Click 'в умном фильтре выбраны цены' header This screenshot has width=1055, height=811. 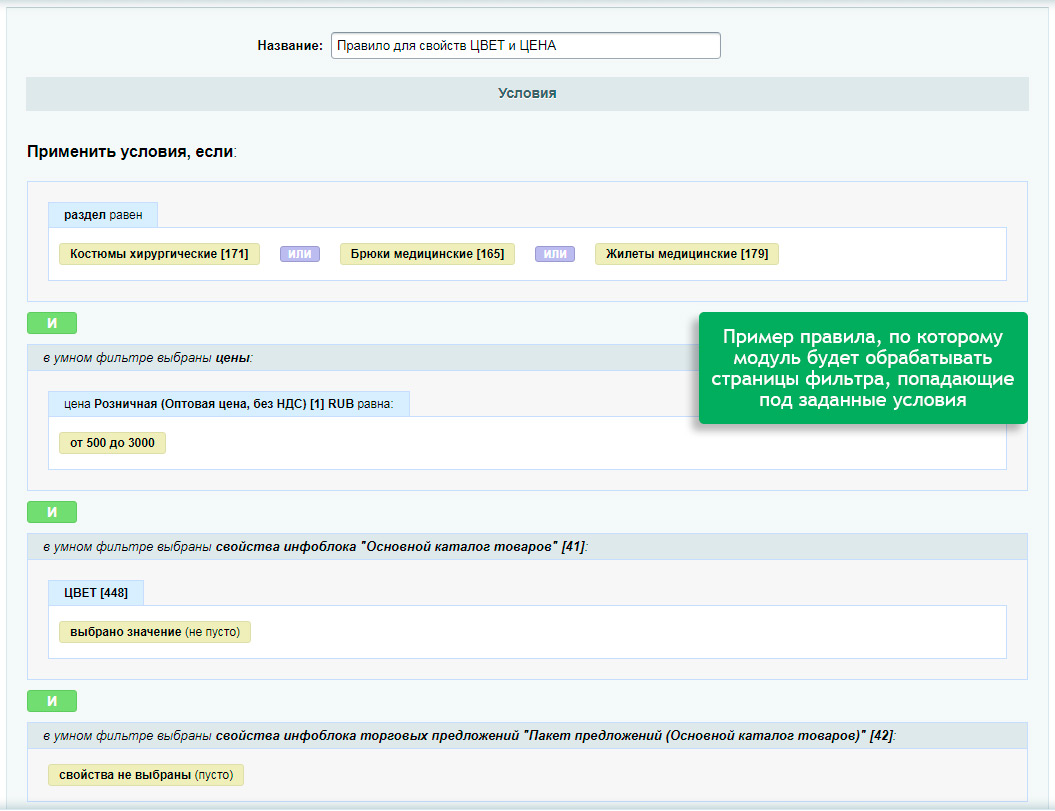coord(148,358)
